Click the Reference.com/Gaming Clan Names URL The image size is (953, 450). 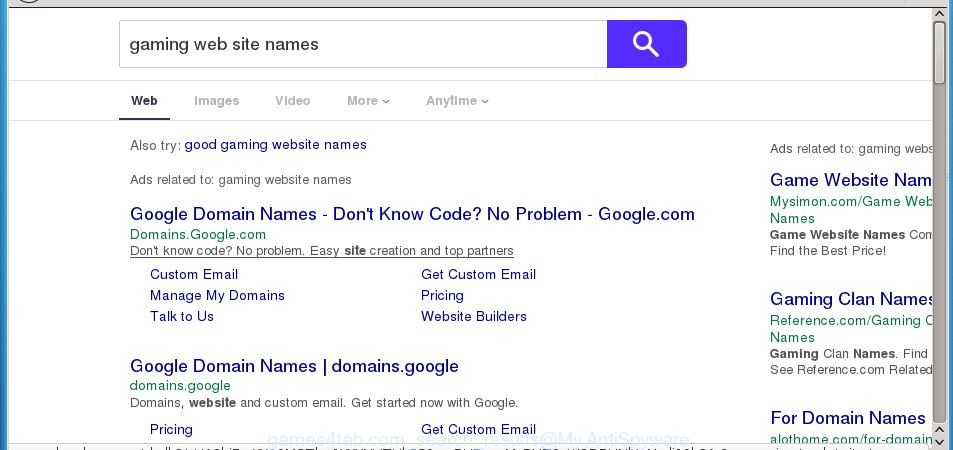pos(850,329)
